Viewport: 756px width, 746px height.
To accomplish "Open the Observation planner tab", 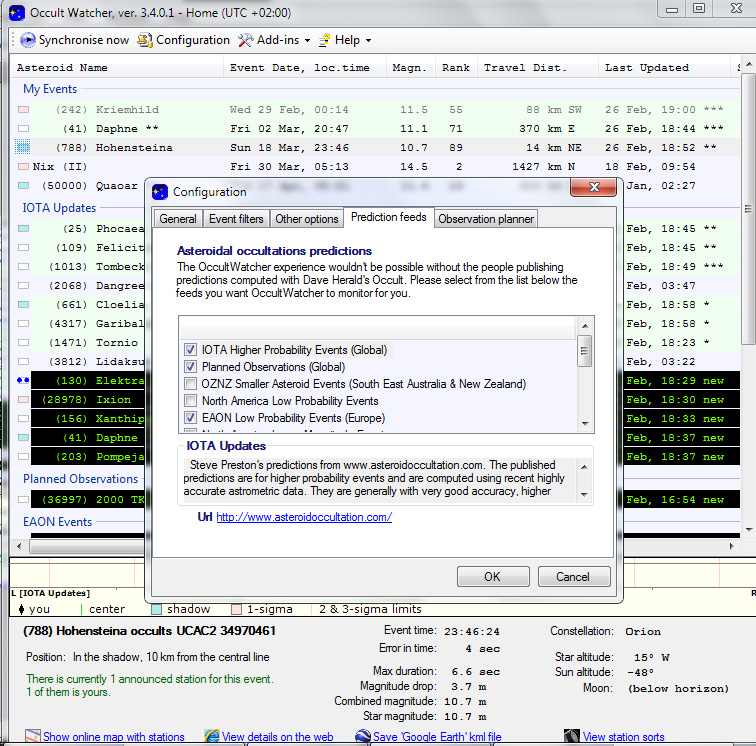I will click(x=486, y=219).
